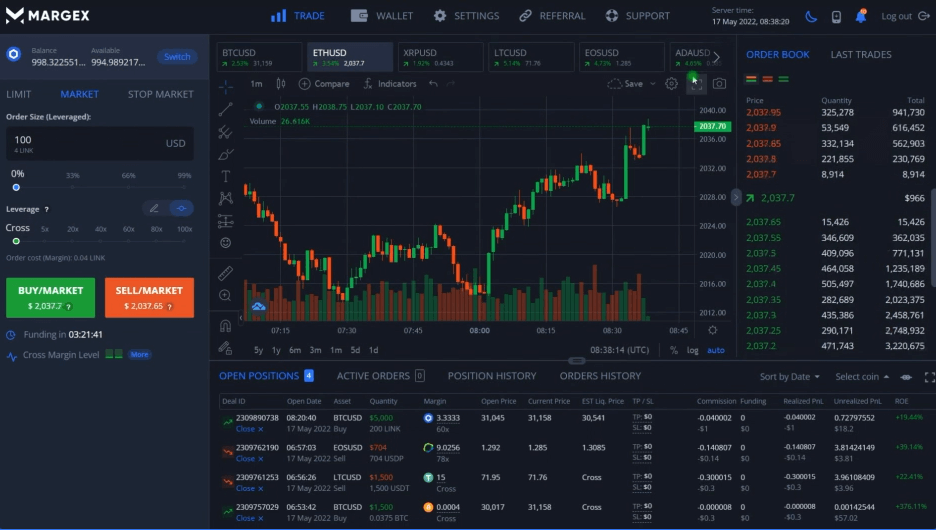
Task: Click the zoom in magnifier tool
Action: click(x=225, y=296)
